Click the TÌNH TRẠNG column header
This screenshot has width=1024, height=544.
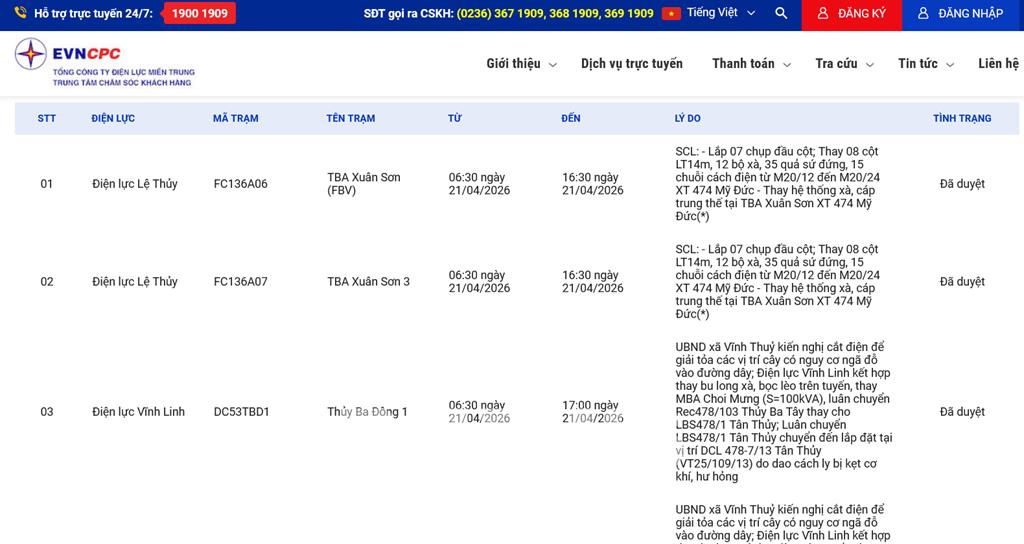pos(962,118)
